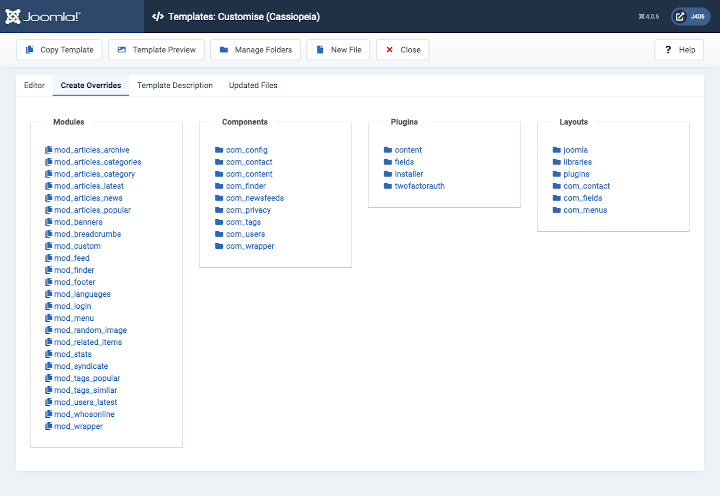Viewport: 720px width, 496px height.
Task: Click the Joomla 4.0.6 version indicator
Action: (650, 17)
